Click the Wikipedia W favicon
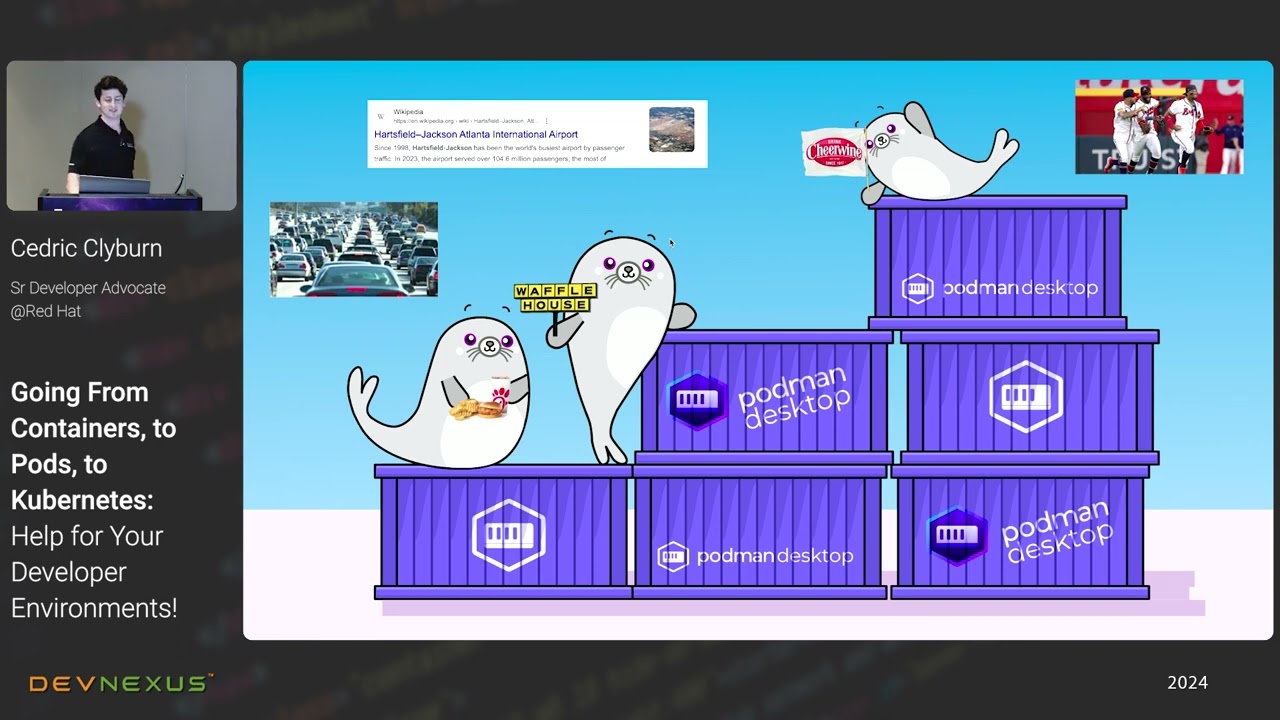The image size is (1280, 720). tap(381, 116)
